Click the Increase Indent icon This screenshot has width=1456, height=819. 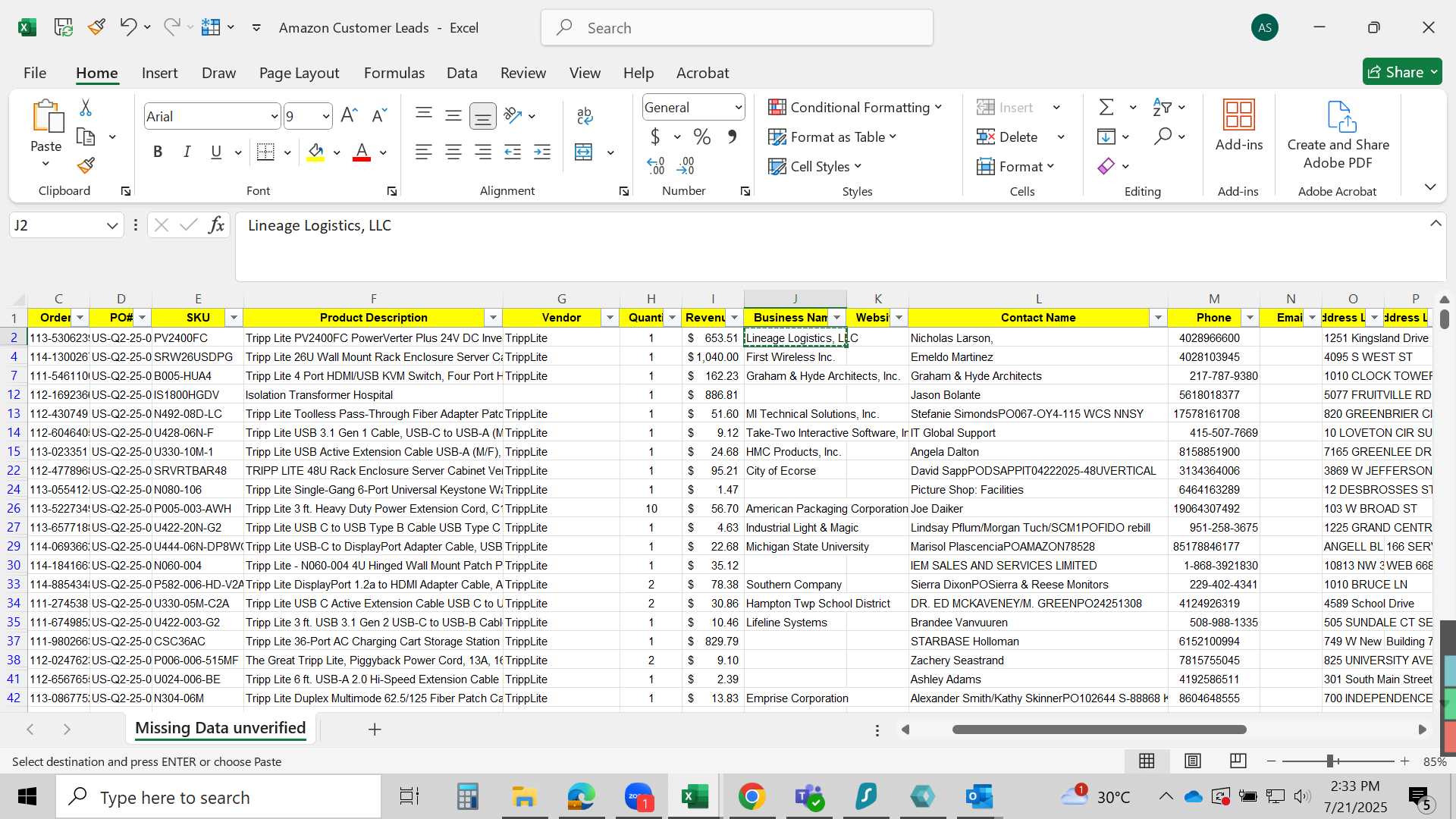[542, 152]
